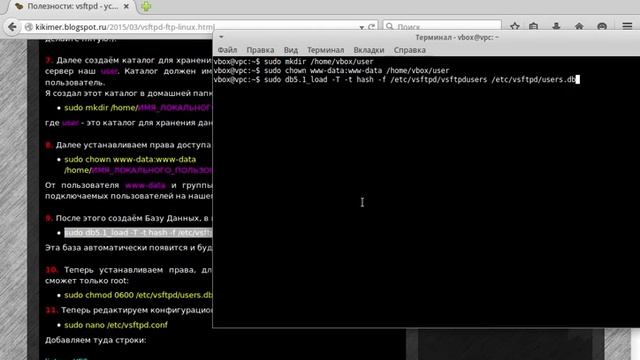Click the highlighted 'sudo db5.1_load' text on page
This screenshot has height=360, width=640.
click(138, 233)
